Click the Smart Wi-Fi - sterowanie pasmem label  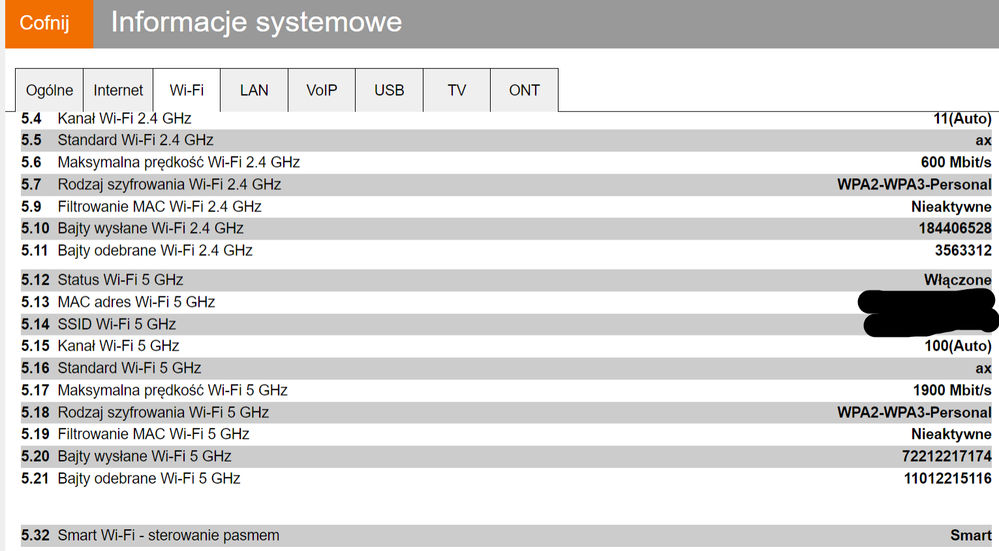[x=168, y=536]
